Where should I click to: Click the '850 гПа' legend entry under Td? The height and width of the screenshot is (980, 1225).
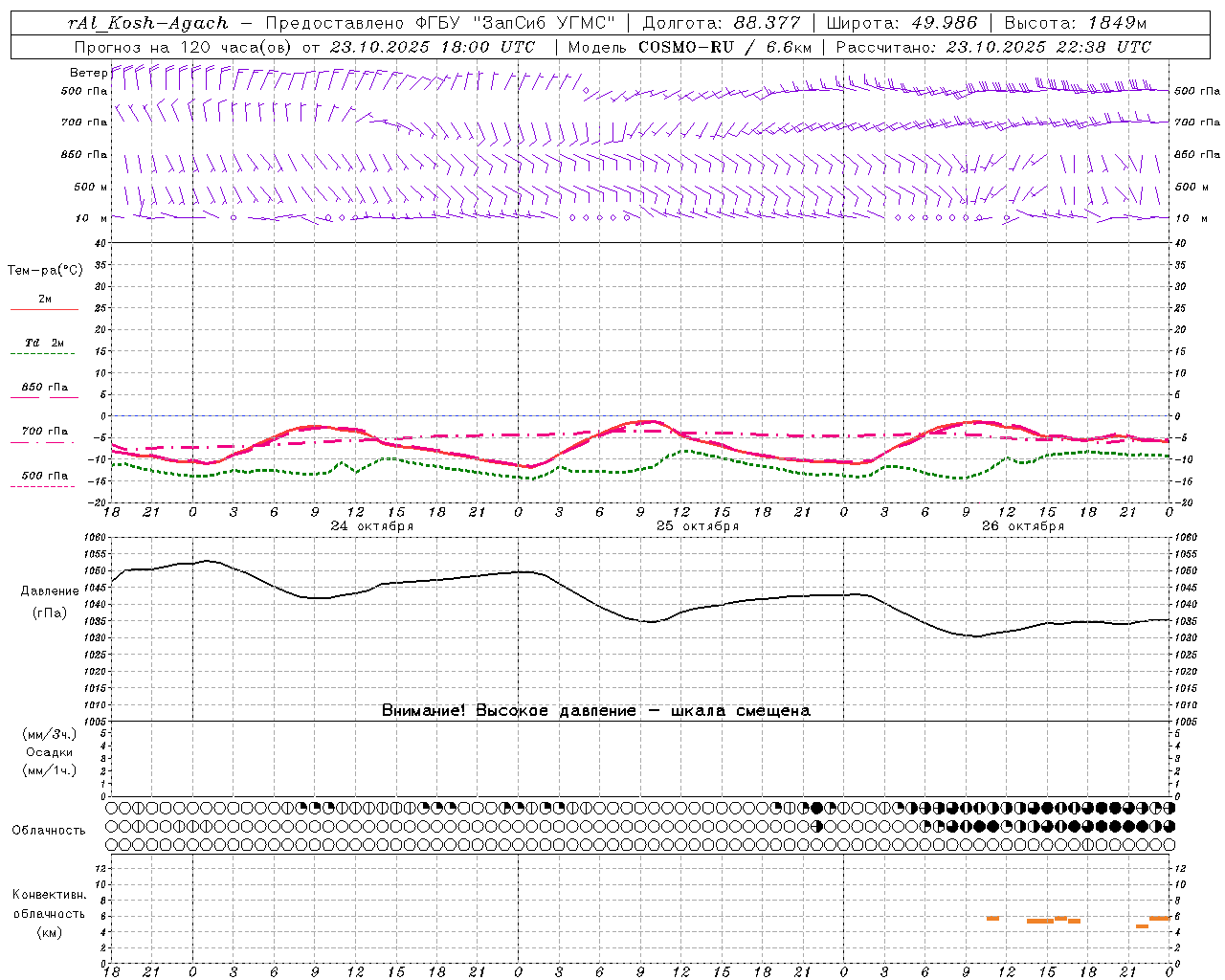tap(45, 388)
